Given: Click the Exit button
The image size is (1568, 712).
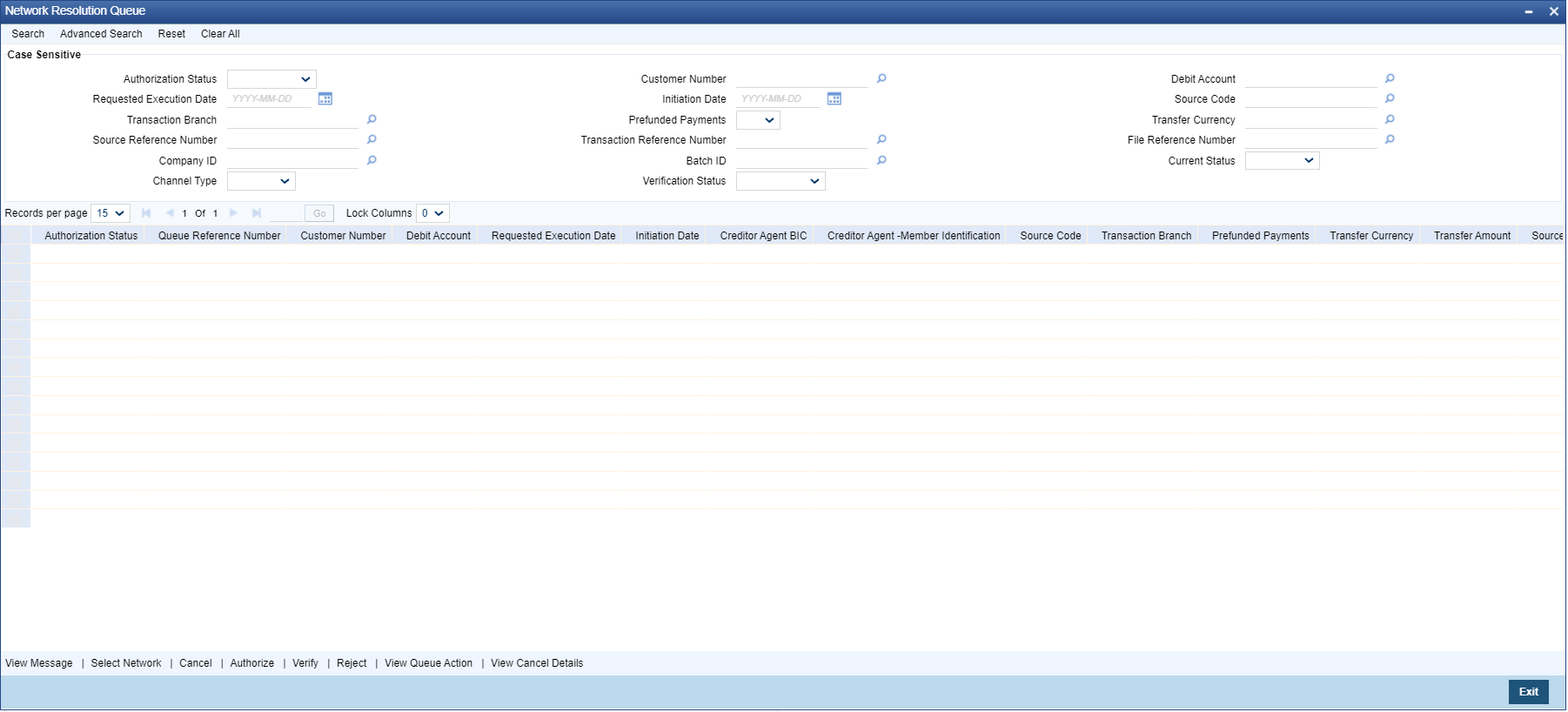Looking at the screenshot, I should click(x=1529, y=692).
